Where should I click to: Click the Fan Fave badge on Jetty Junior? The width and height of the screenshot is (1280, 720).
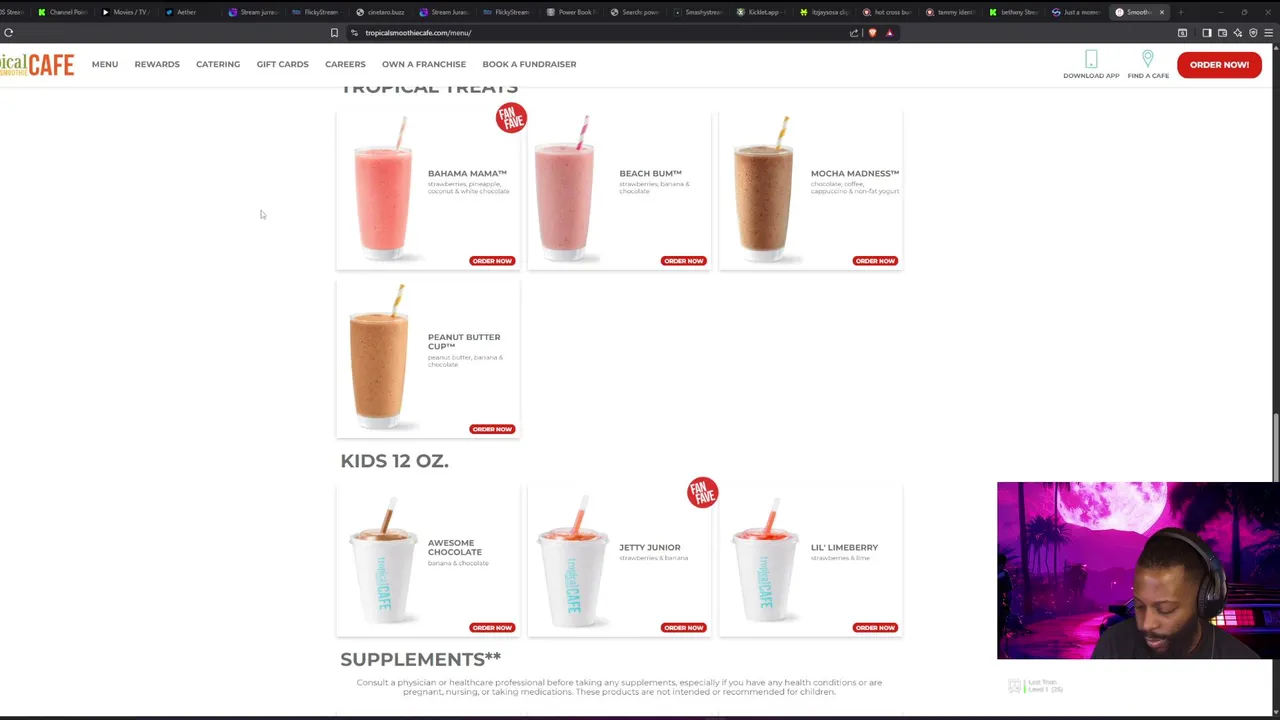702,492
